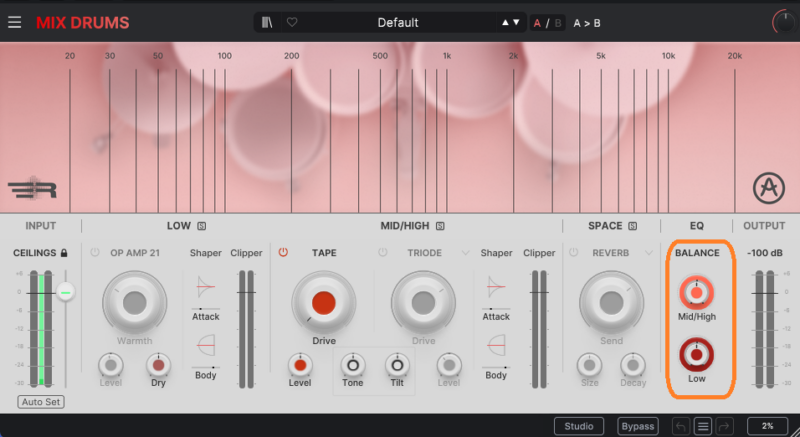The height and width of the screenshot is (437, 800).
Task: Click the Bypass button
Action: (637, 426)
